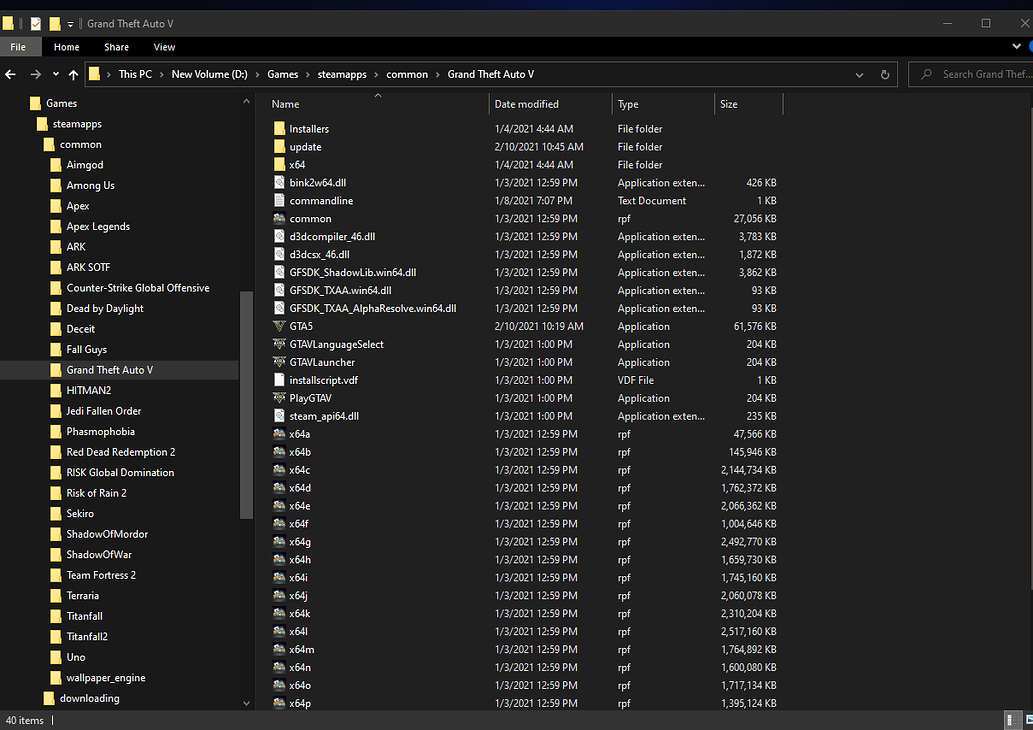Click the Search Grand Theft Auto V box
This screenshot has height=730, width=1033.
970,74
